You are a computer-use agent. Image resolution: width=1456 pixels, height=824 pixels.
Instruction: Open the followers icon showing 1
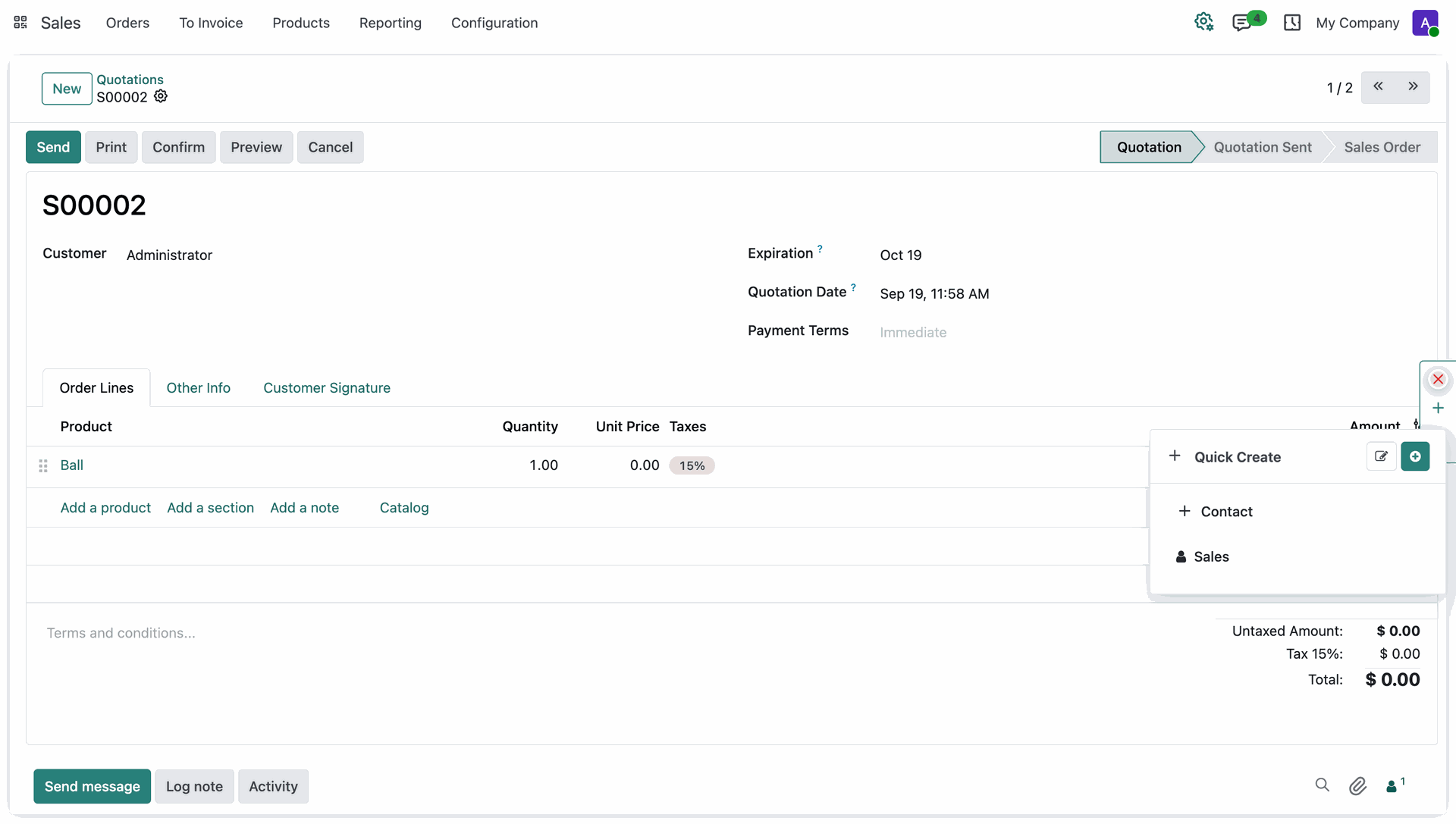tap(1395, 785)
